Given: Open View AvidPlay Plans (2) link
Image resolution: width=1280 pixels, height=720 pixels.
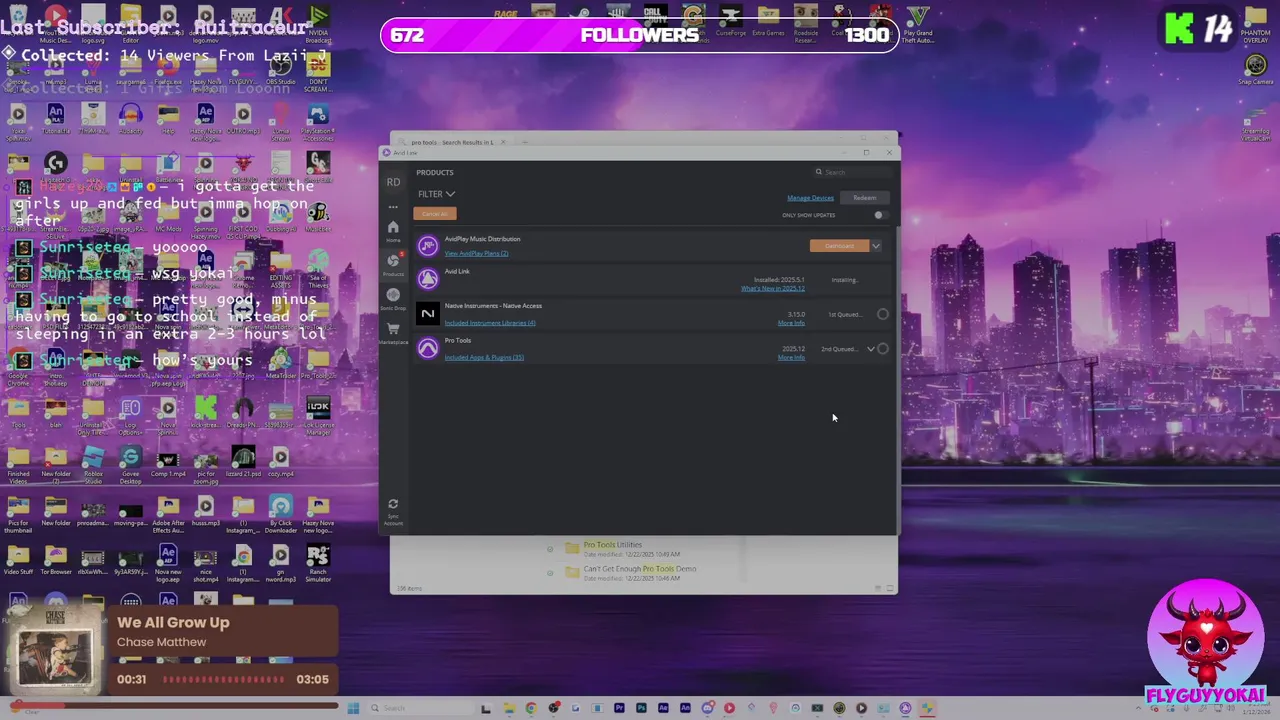Looking at the screenshot, I should point(476,253).
